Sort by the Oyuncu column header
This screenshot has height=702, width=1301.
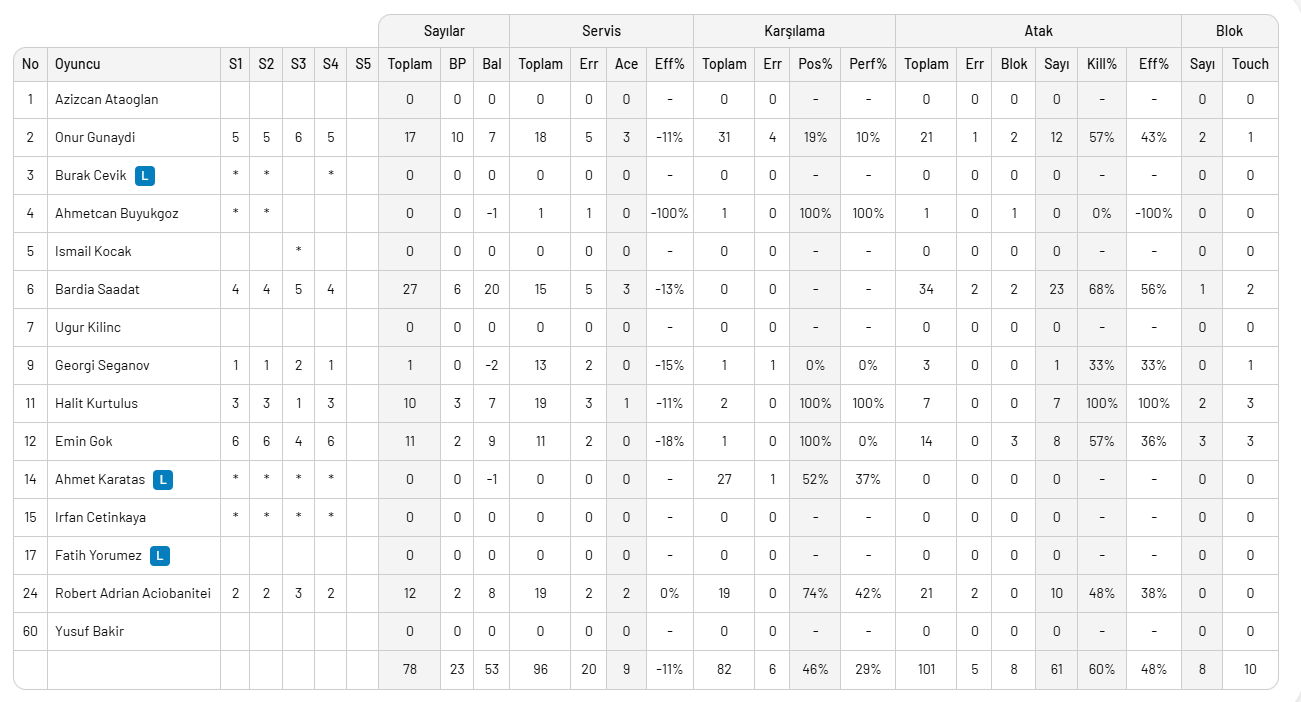click(x=78, y=64)
